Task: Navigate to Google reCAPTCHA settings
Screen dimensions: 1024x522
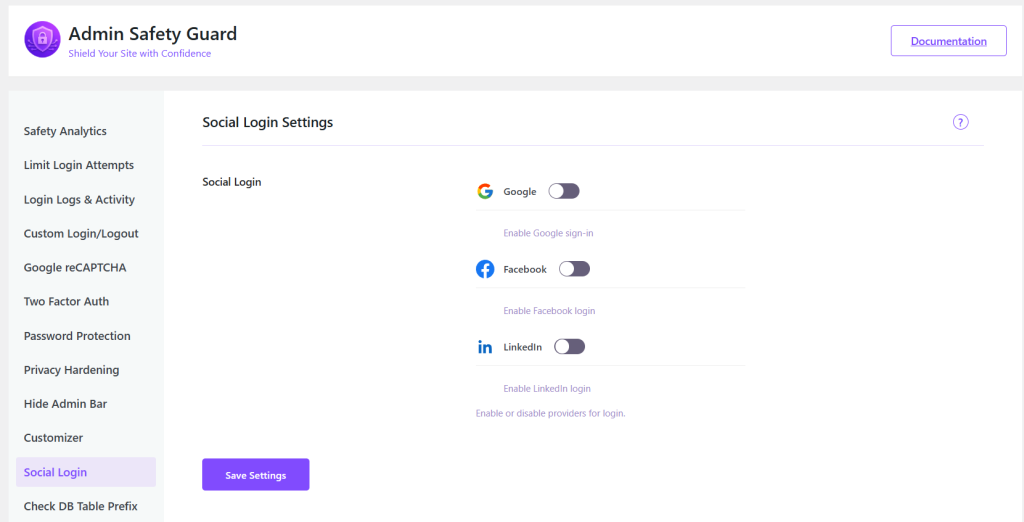Action: tap(75, 267)
